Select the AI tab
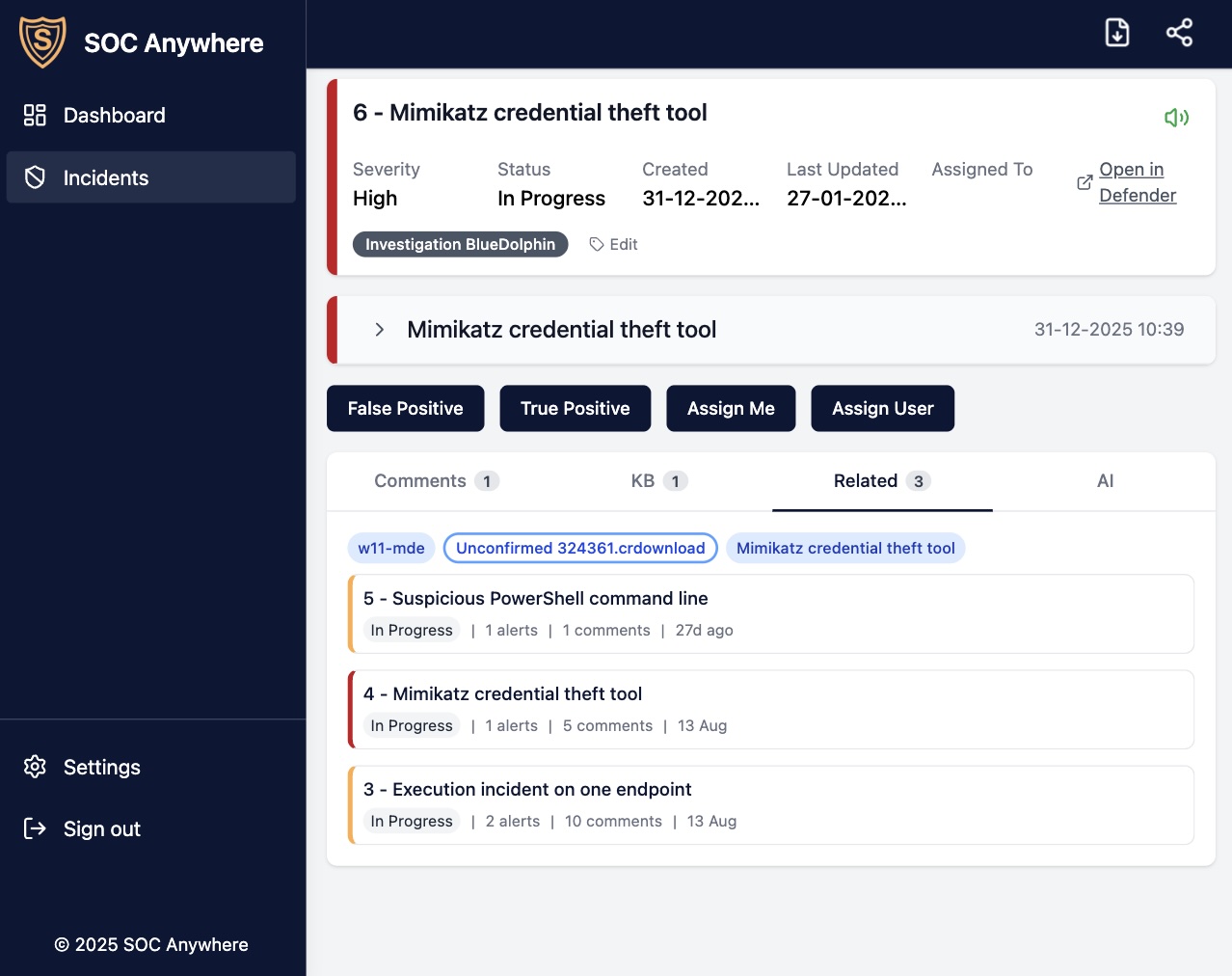Image resolution: width=1232 pixels, height=976 pixels. click(1105, 480)
